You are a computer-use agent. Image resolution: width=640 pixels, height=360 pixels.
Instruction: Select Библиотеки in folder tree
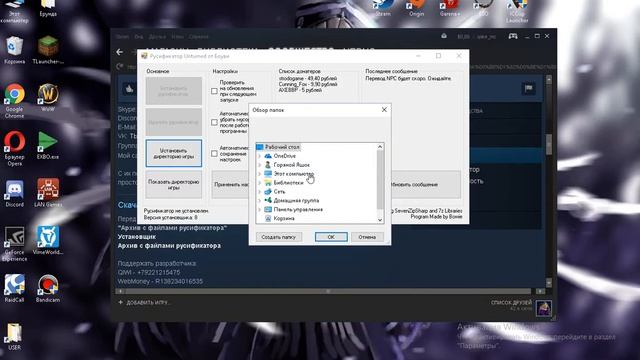[289, 183]
